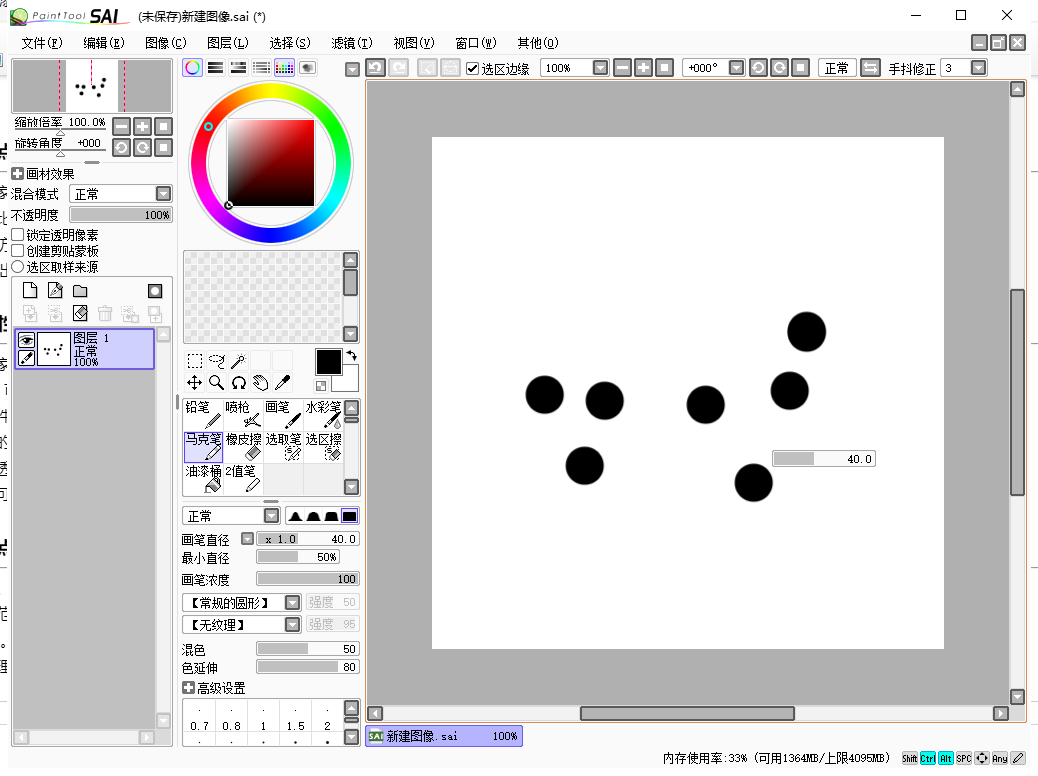Uncheck the 选区边缘 checkbox in toolbar

(x=473, y=69)
